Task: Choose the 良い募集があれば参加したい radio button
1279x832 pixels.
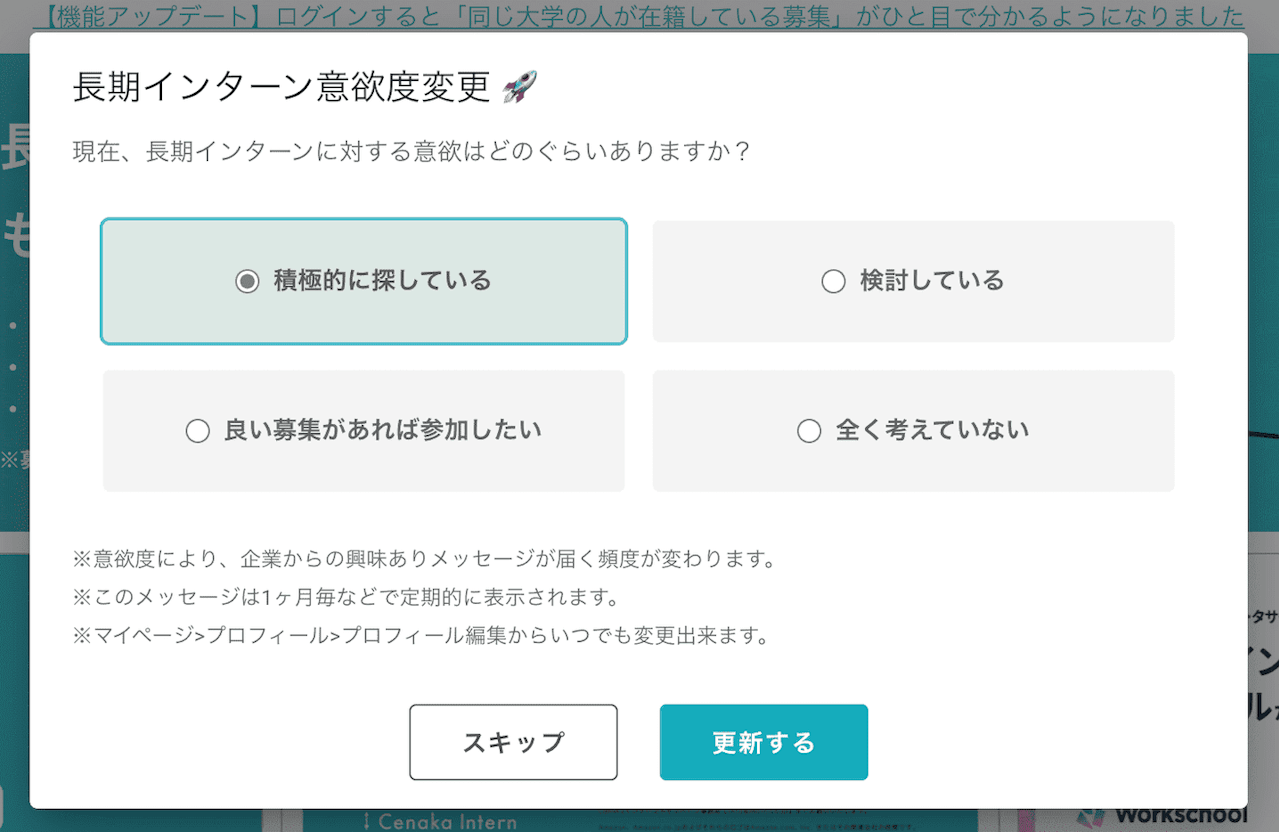Action: [198, 431]
